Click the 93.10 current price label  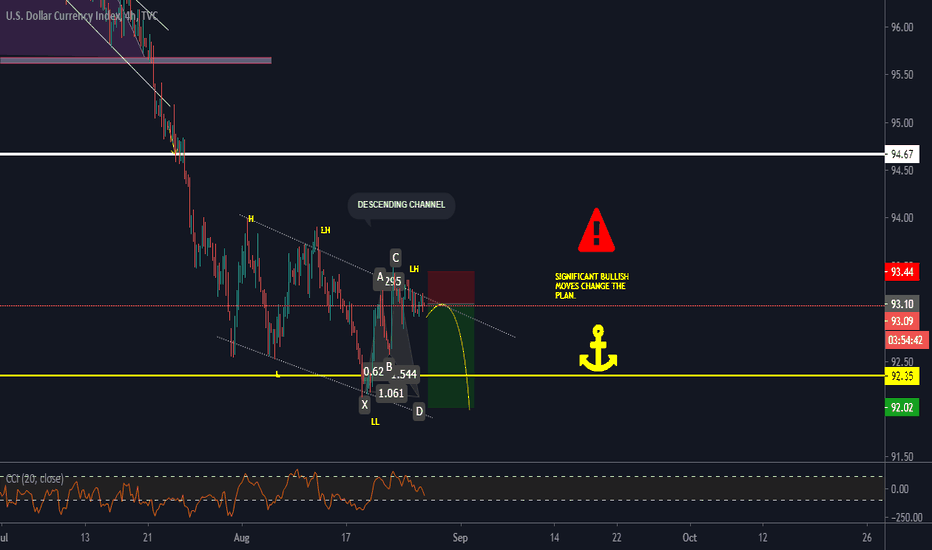tap(902, 304)
